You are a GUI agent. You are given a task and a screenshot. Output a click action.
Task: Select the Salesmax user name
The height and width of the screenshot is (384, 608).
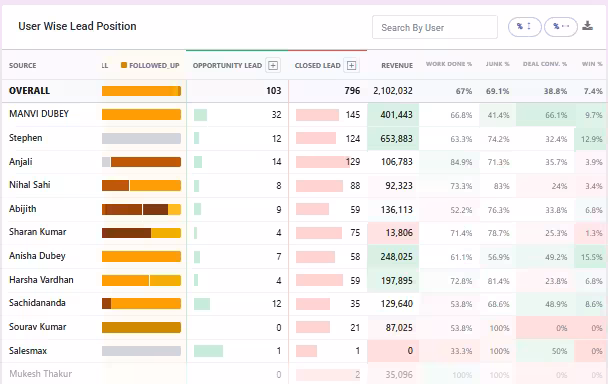28,351
